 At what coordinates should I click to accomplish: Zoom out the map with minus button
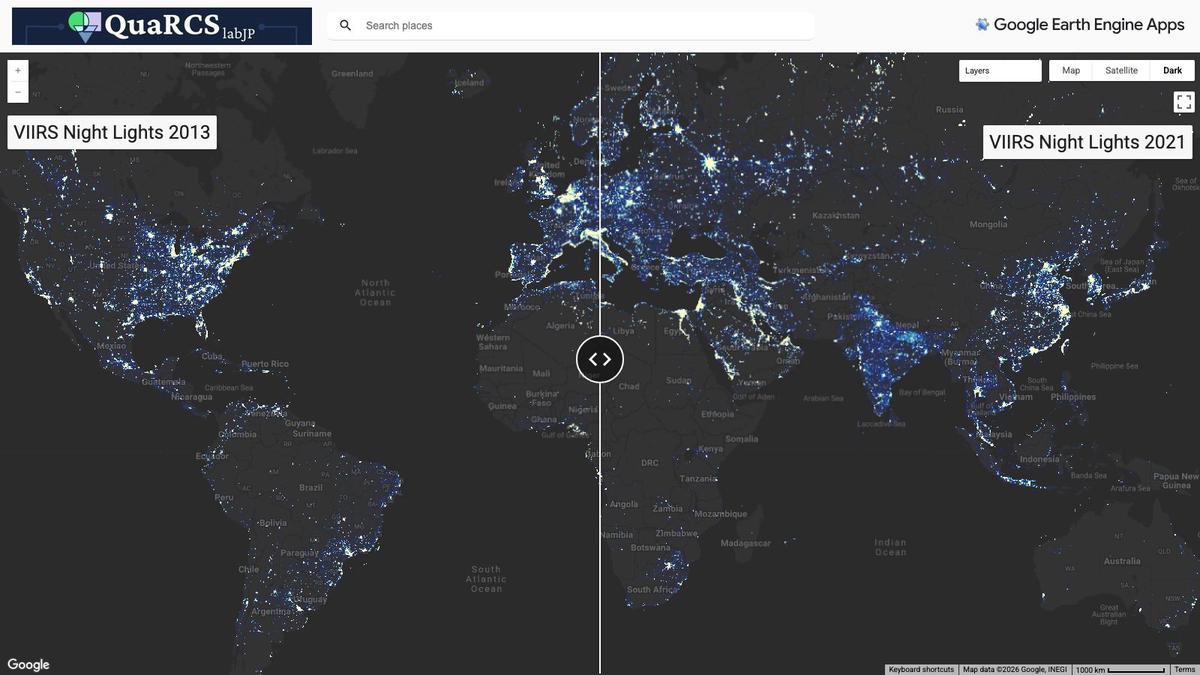point(18,92)
